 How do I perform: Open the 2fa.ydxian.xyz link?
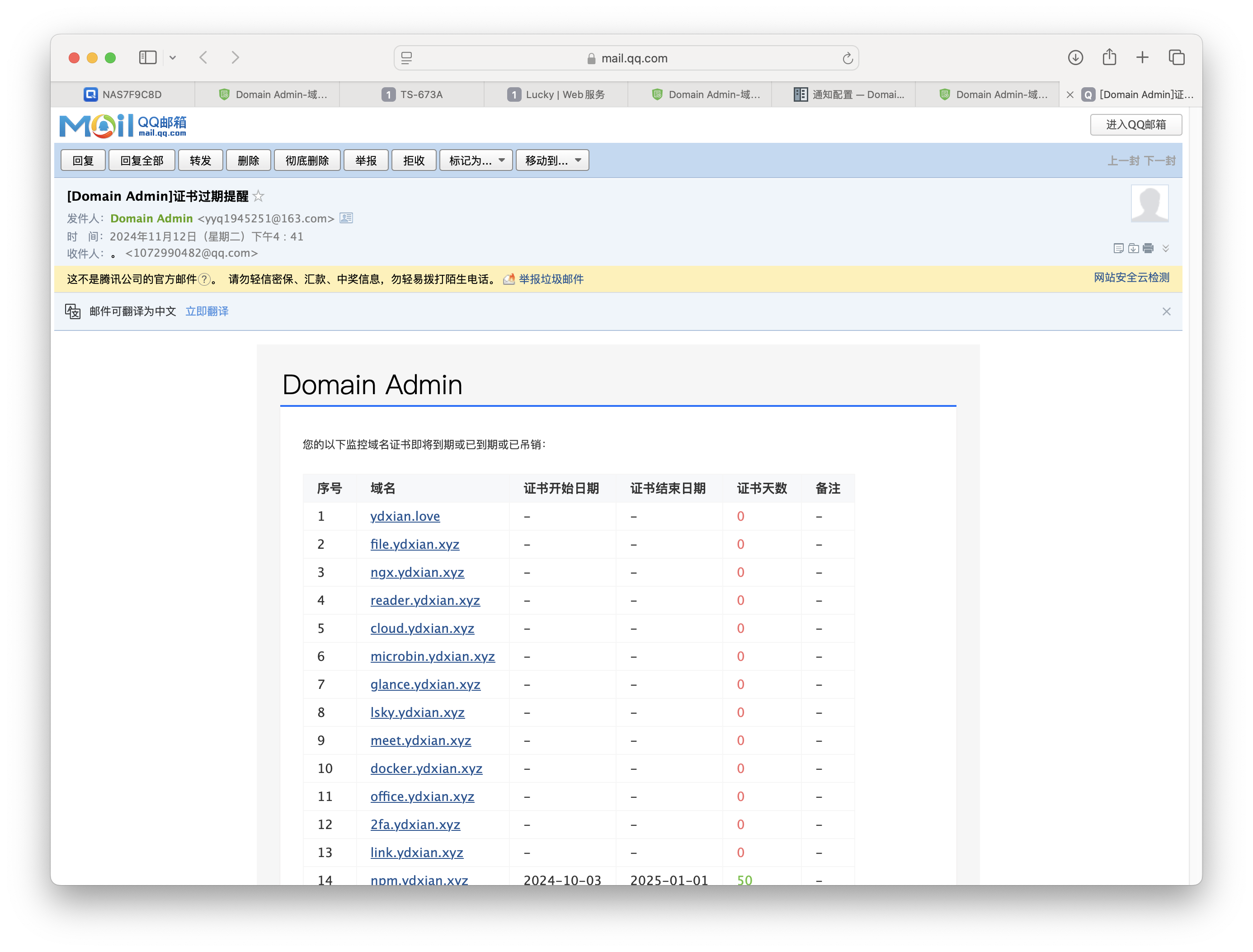coord(415,825)
